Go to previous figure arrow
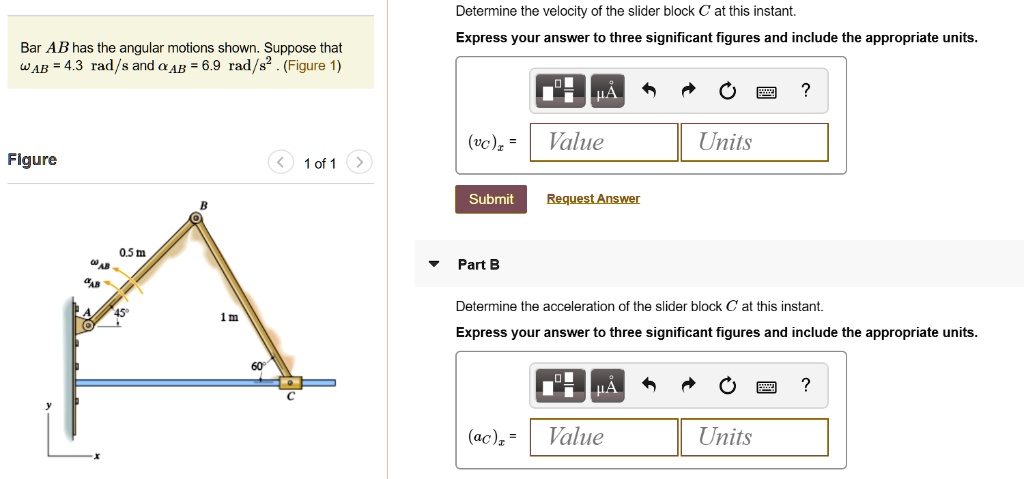This screenshot has height=479, width=1024. click(281, 163)
